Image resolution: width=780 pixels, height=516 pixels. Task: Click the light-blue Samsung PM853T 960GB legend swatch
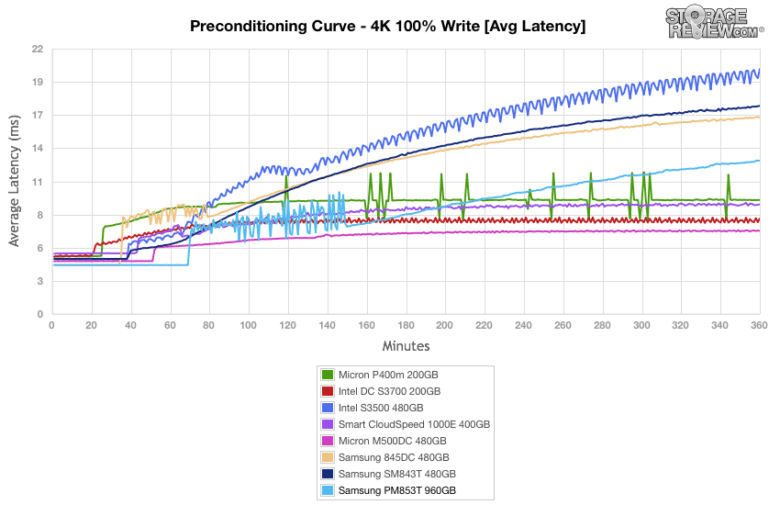(327, 490)
